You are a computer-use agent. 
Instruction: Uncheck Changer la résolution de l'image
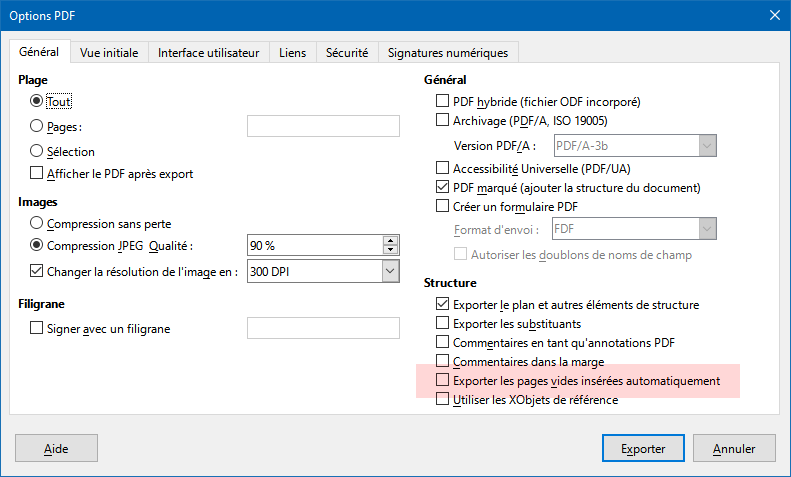tap(36, 271)
